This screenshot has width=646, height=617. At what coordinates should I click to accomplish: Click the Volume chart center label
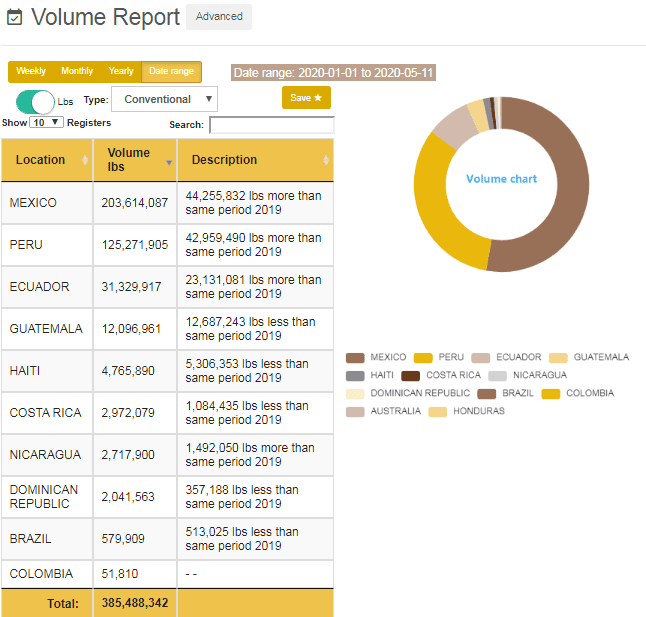[501, 179]
